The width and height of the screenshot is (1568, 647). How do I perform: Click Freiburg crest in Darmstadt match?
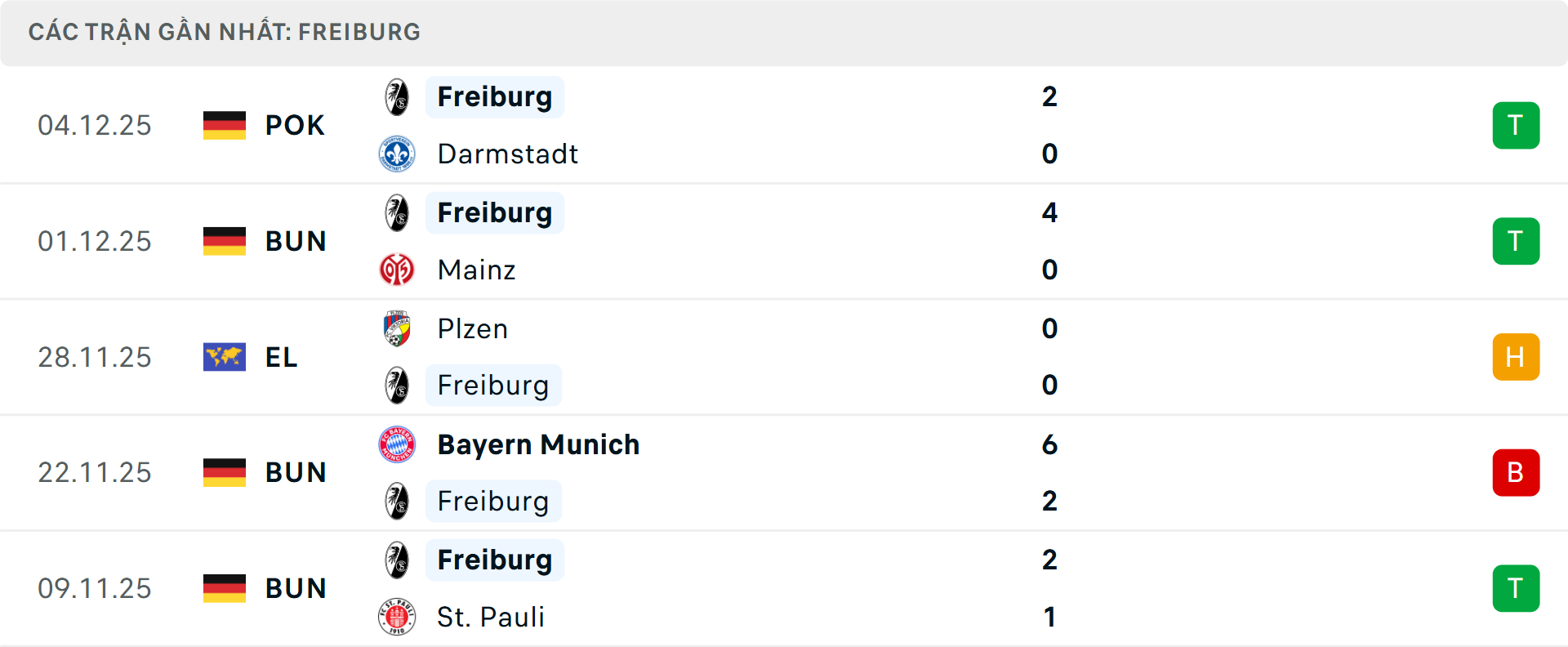click(x=397, y=97)
